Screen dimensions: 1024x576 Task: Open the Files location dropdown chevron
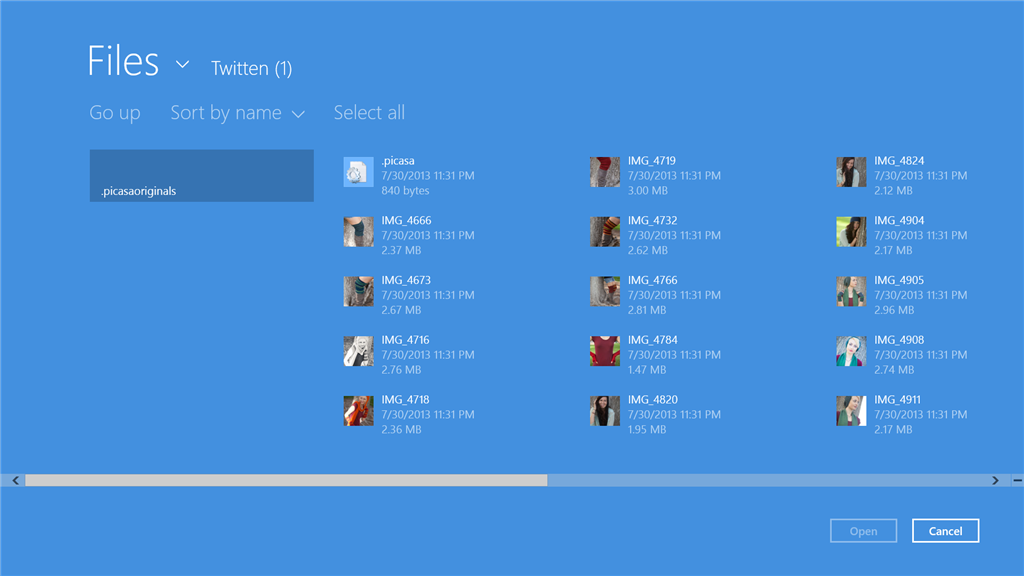tap(182, 64)
